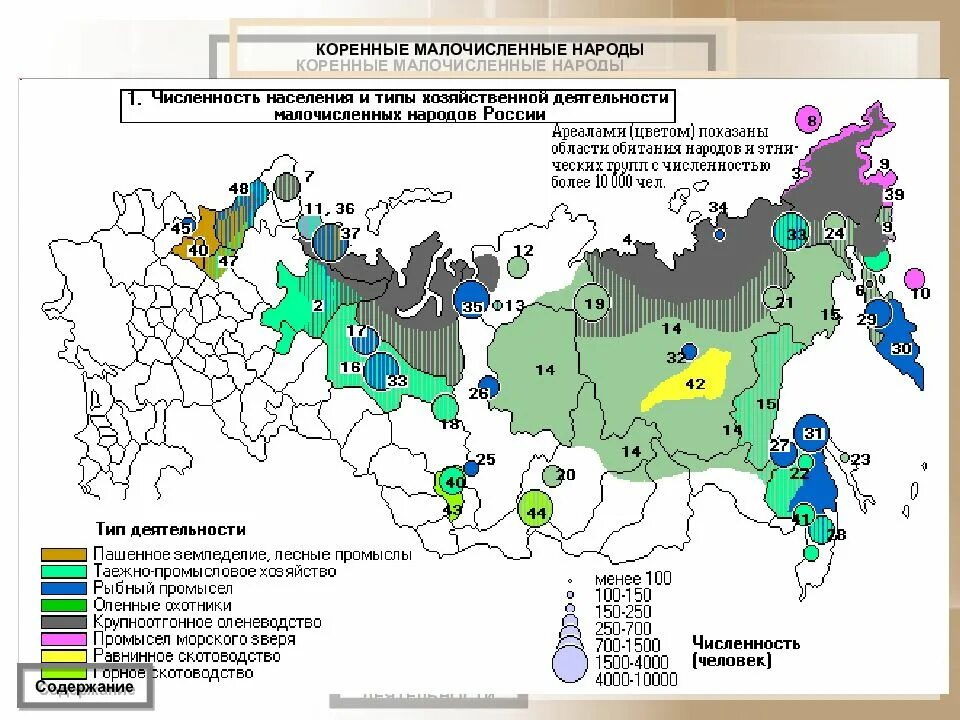This screenshot has height=720, width=960.
Task: Select the yellow Равнинное скотоводство legend swatch
Action: [64, 656]
